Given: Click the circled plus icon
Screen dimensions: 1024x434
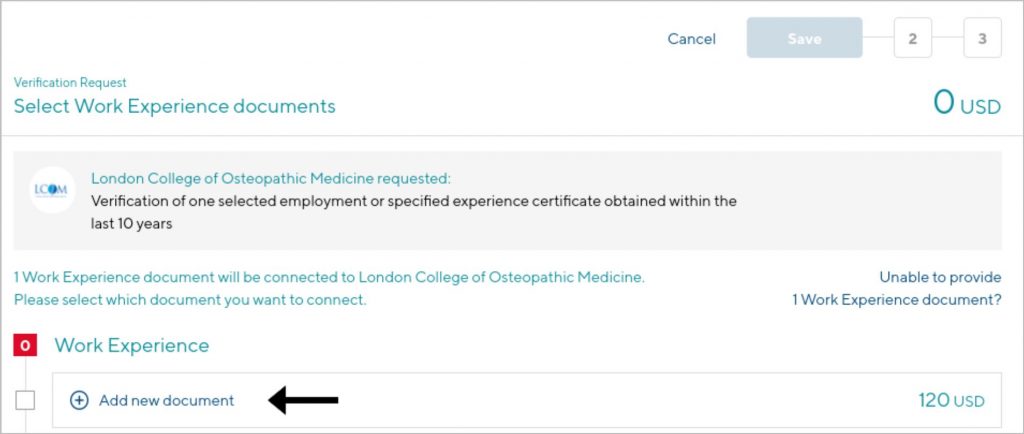Looking at the screenshot, I should 79,400.
